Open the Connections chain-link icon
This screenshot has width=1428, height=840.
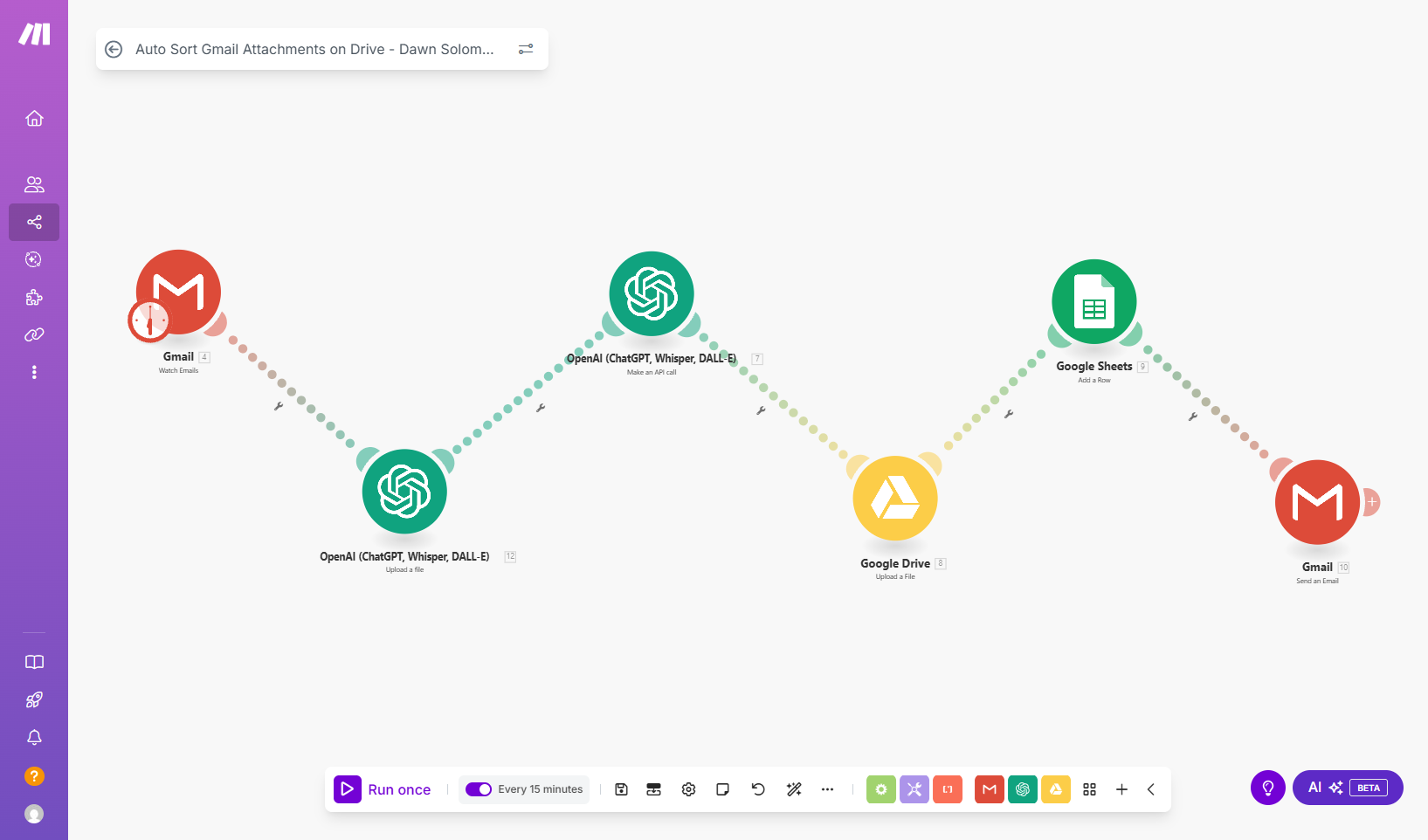tap(34, 334)
